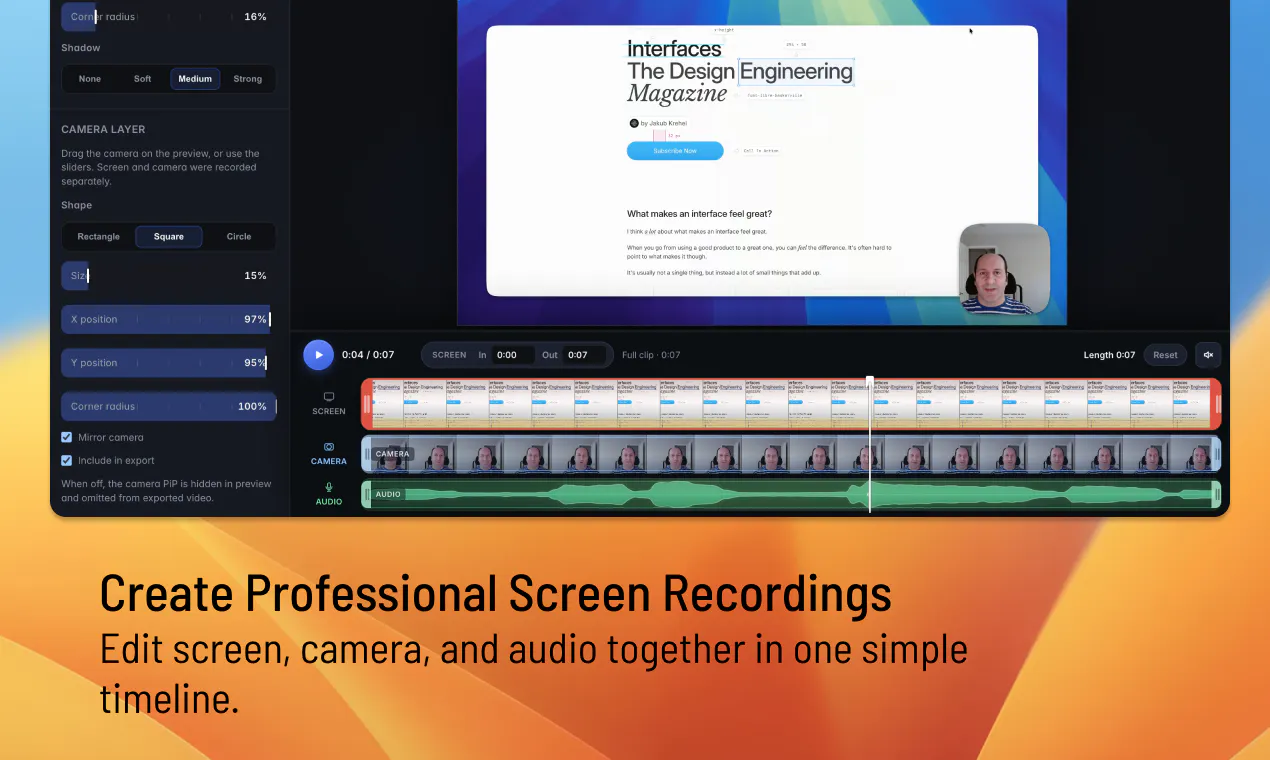The height and width of the screenshot is (760, 1270).
Task: Set camera shape to Square
Action: click(x=169, y=237)
